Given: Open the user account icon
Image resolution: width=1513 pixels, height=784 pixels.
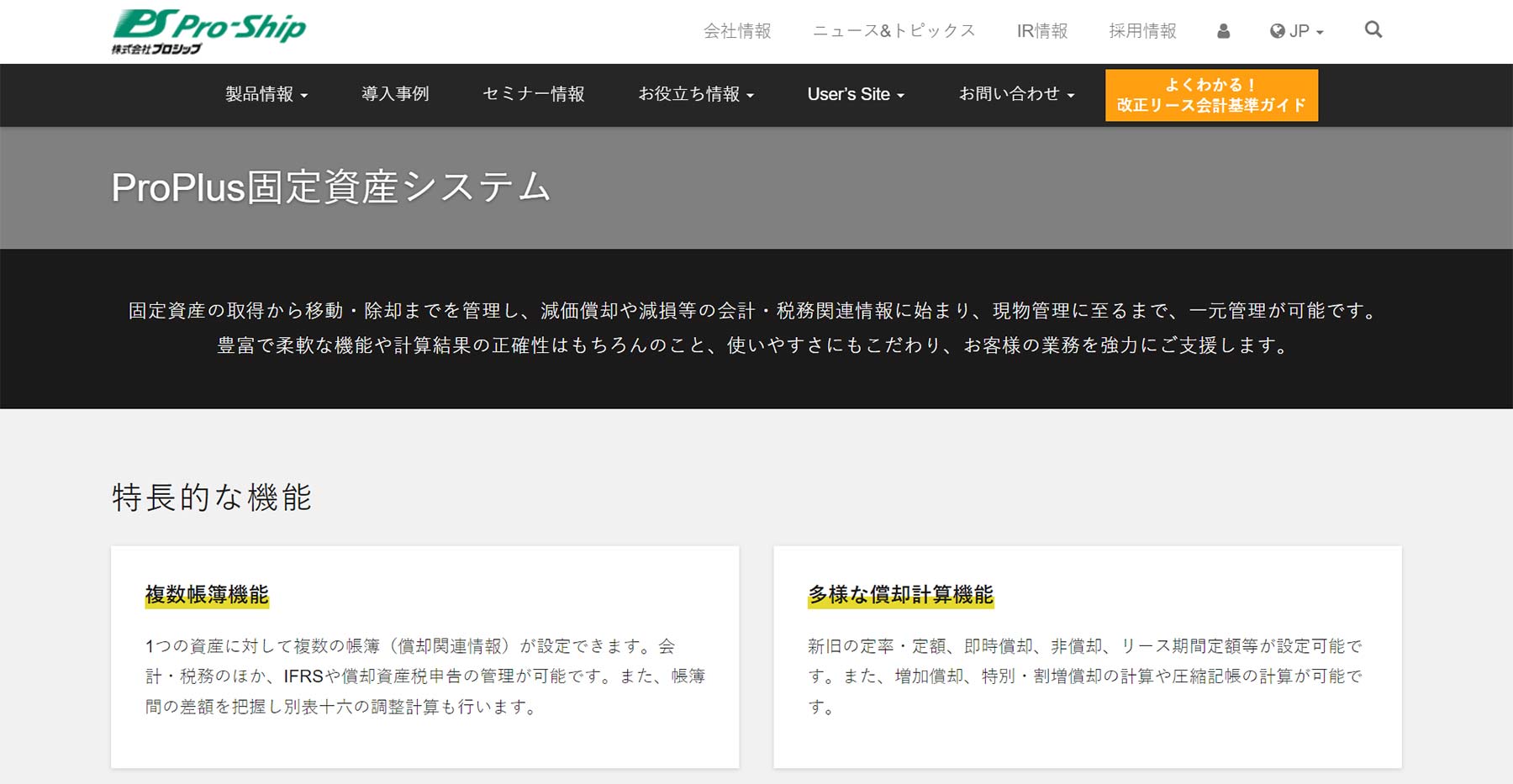Looking at the screenshot, I should pyautogui.click(x=1223, y=31).
